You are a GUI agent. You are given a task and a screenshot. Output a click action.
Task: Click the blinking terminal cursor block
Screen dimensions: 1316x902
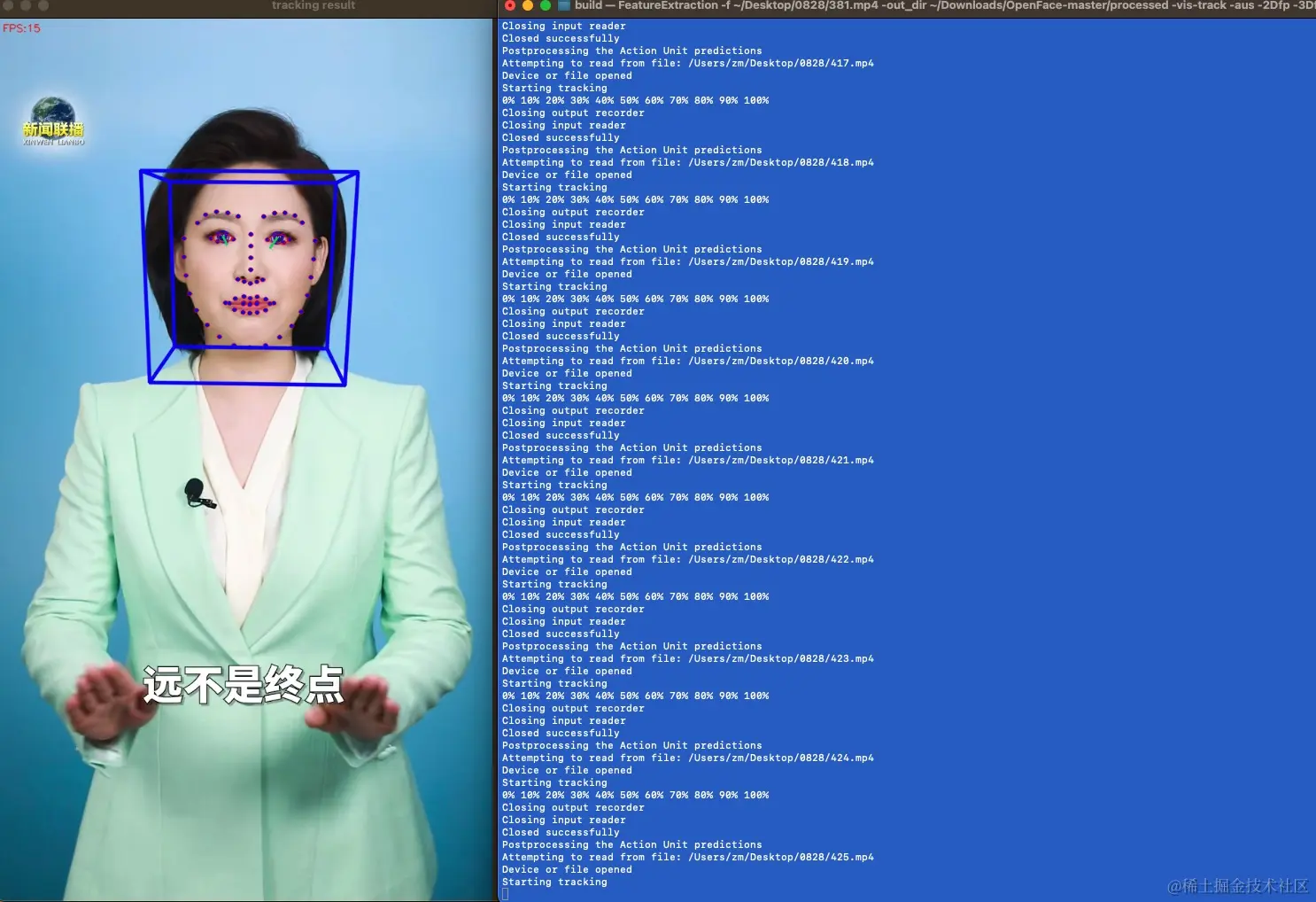[x=505, y=894]
